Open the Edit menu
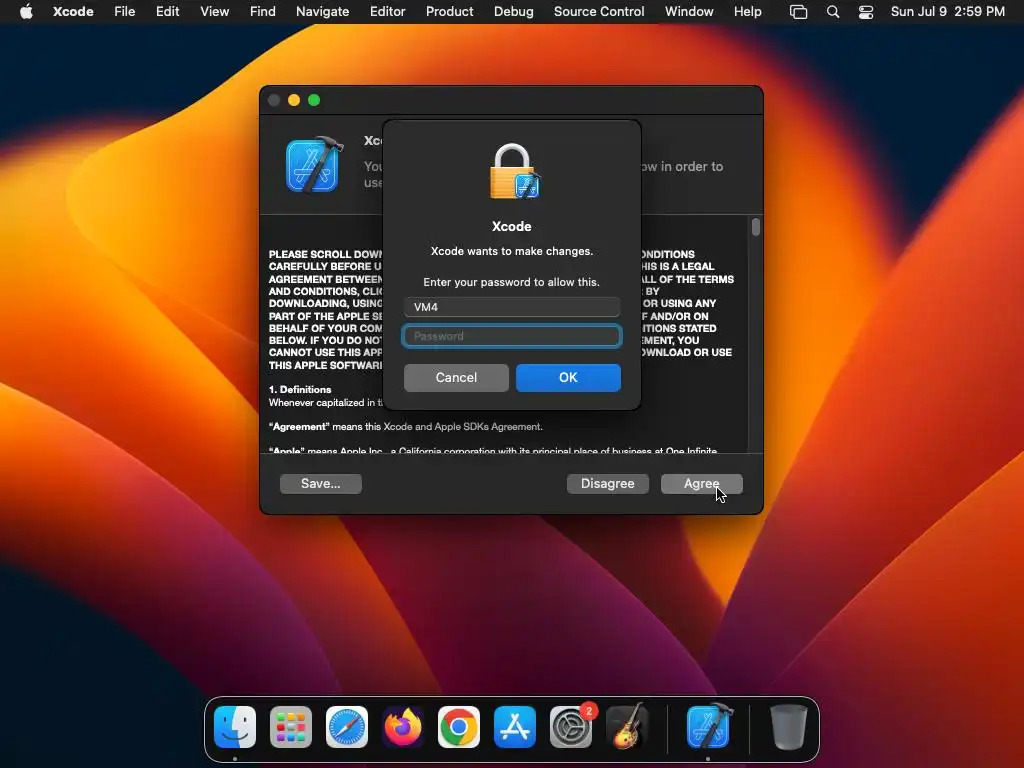 coord(167,12)
